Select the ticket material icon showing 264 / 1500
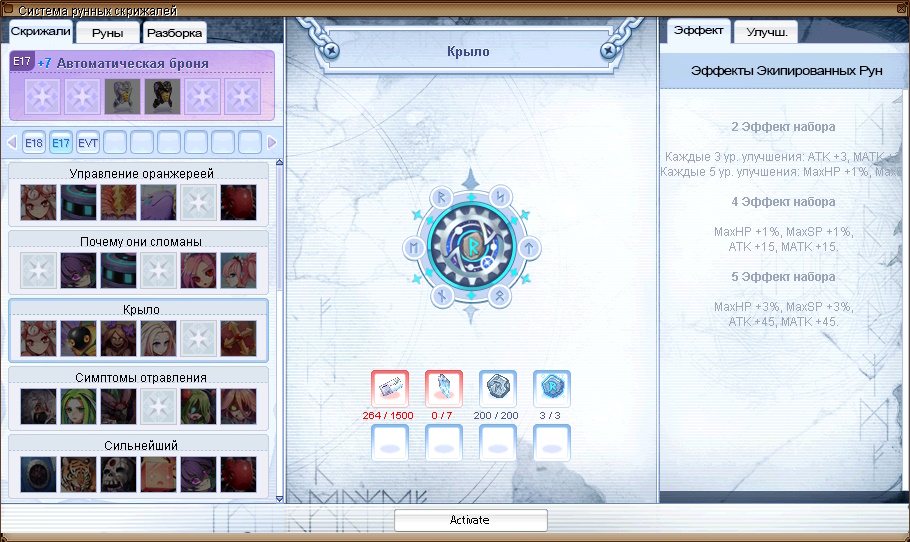Screen dimensions: 910x542 [x=389, y=388]
